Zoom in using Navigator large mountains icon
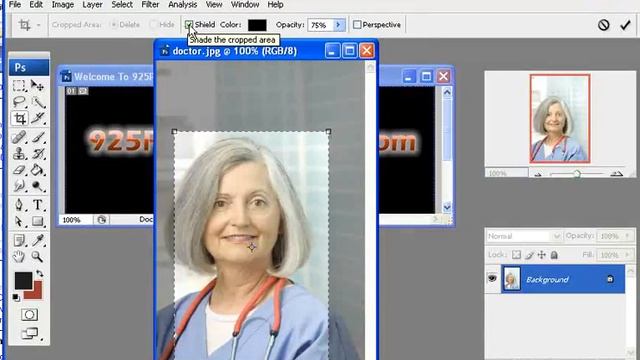 [617, 174]
